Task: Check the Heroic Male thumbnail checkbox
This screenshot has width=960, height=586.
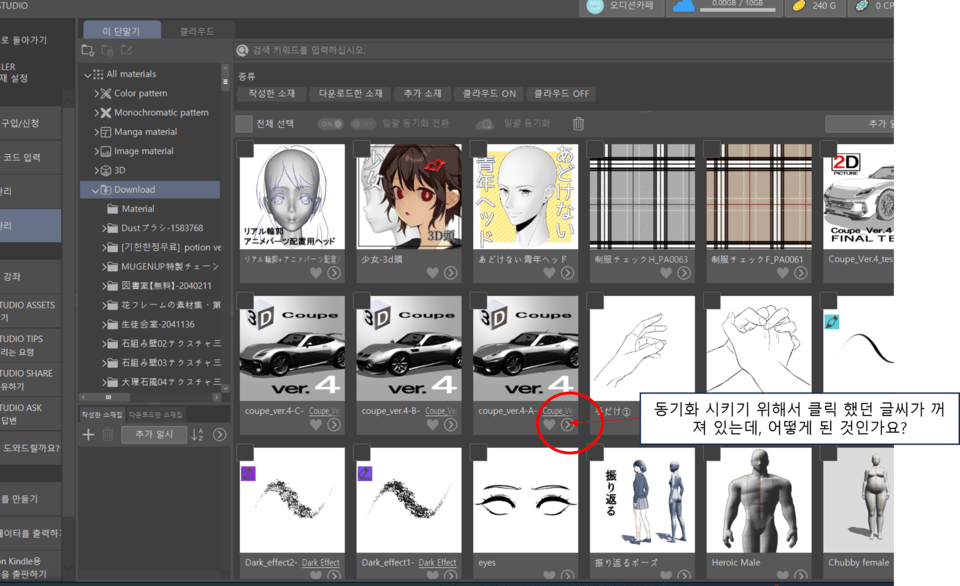Action: tap(711, 452)
